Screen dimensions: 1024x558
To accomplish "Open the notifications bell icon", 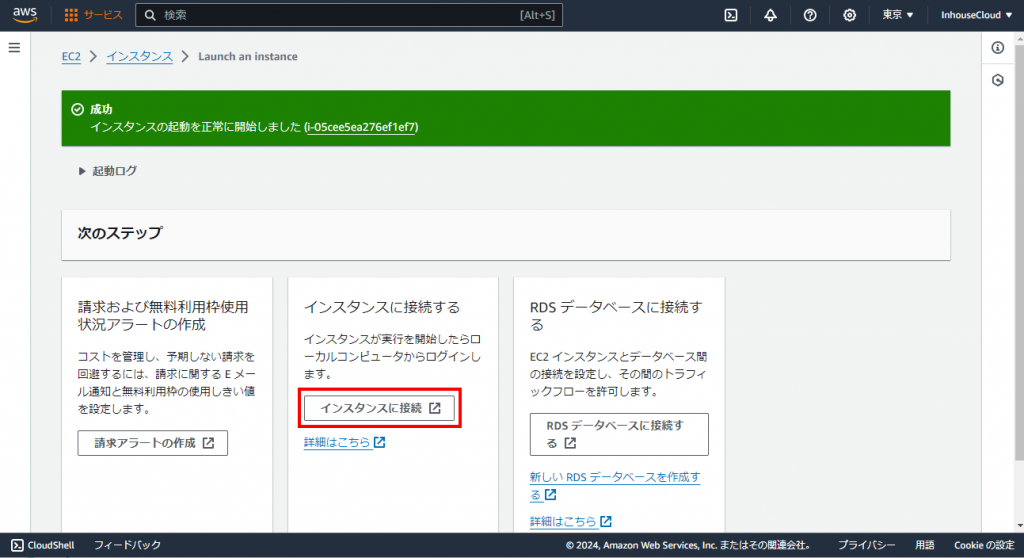I will 770,15.
